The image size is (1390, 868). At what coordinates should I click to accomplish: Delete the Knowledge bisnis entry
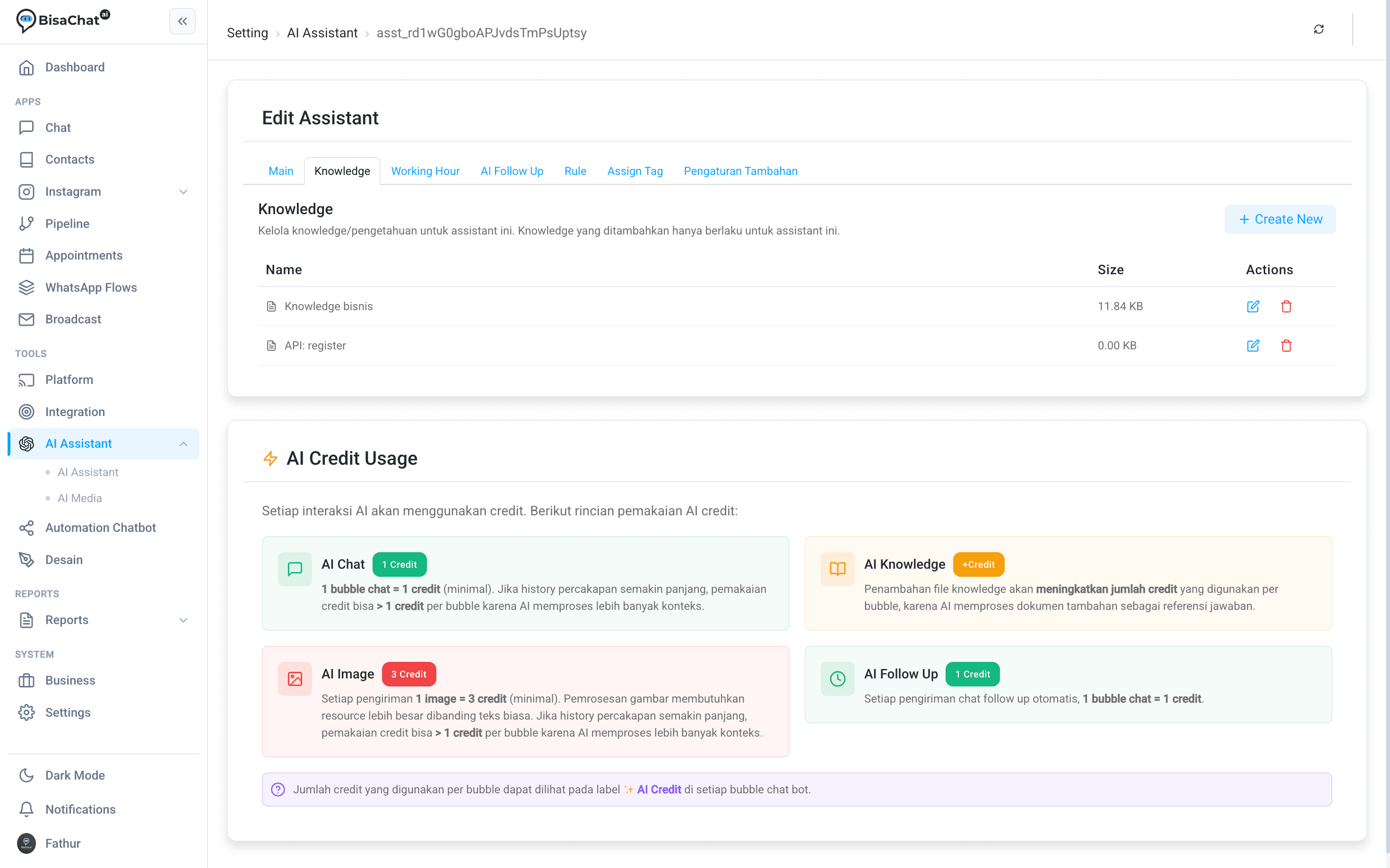1286,306
